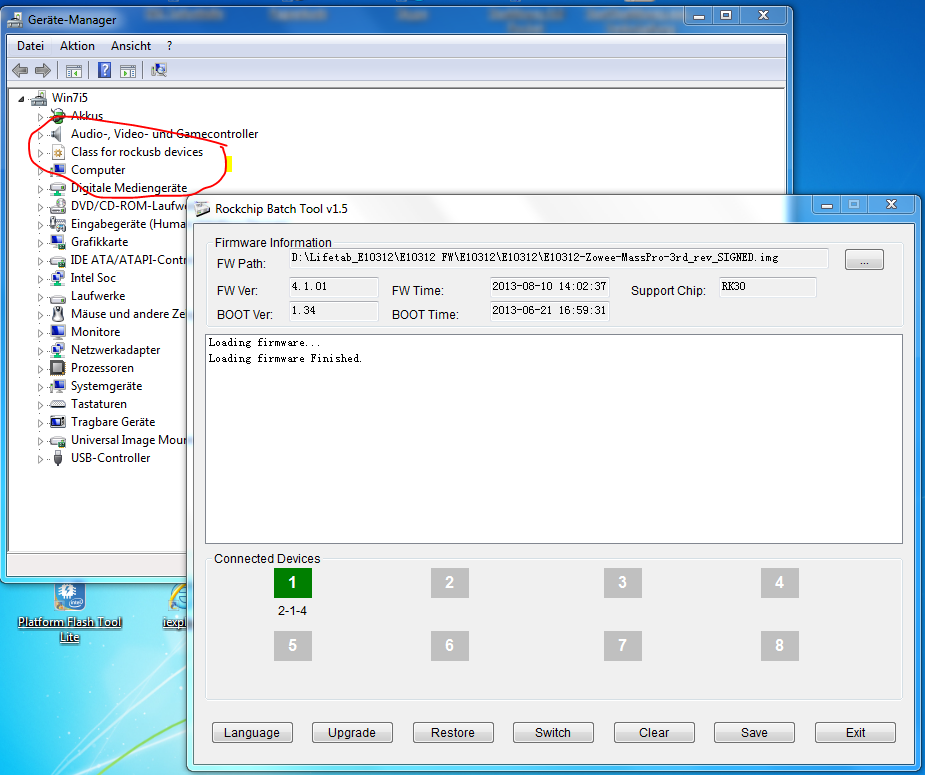Expand the Class for rockusb devices node
This screenshot has width=925, height=775.
pyautogui.click(x=41, y=153)
